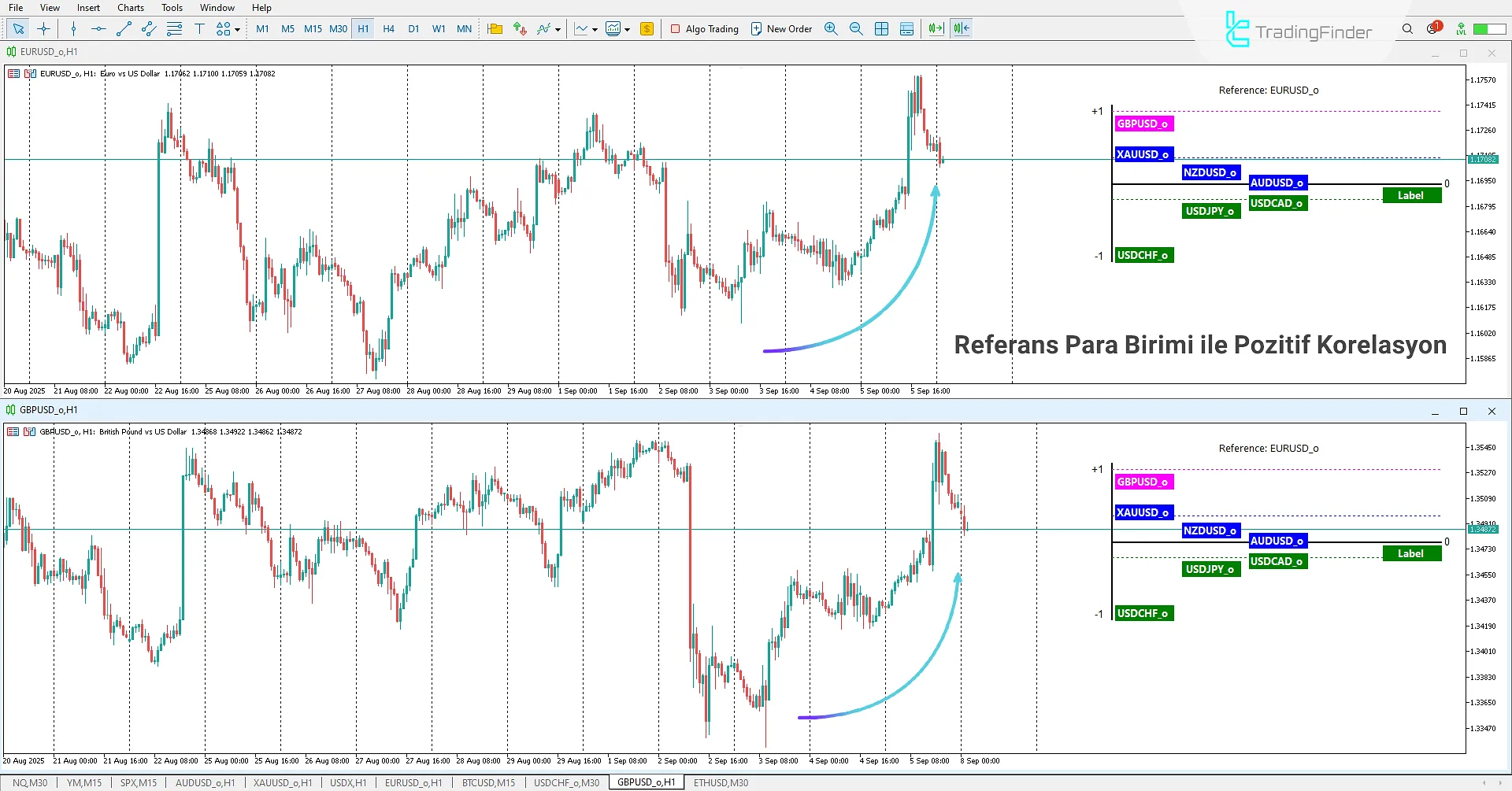
Task: Click the zoom out magnifier icon
Action: [x=856, y=29]
